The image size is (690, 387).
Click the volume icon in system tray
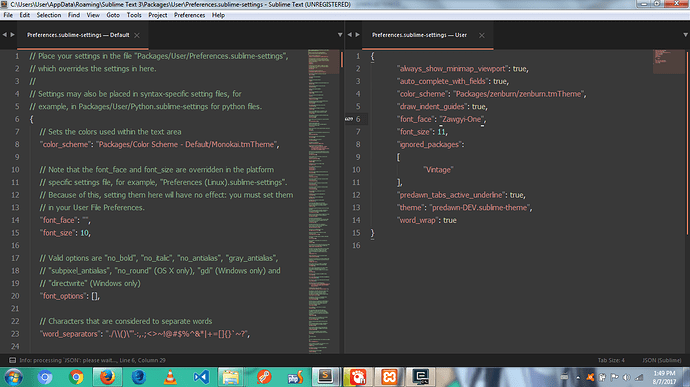pos(626,378)
